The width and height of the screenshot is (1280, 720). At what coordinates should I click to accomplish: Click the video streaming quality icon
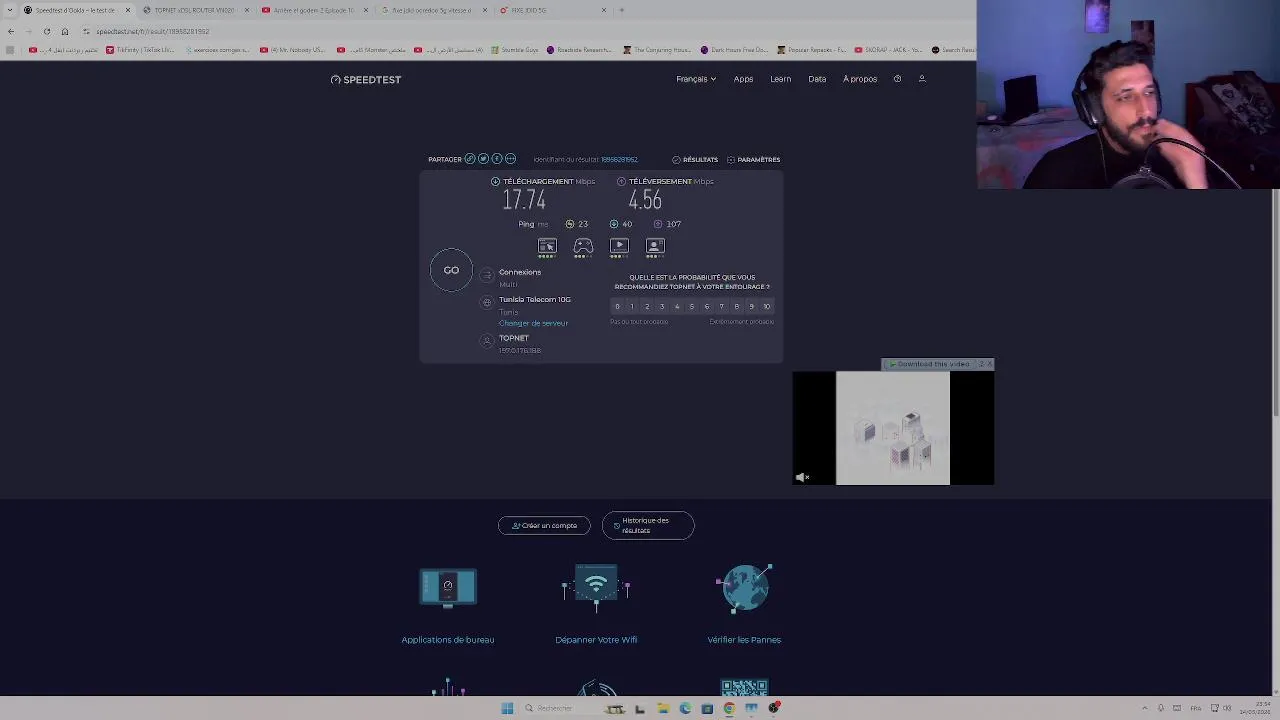click(x=619, y=246)
